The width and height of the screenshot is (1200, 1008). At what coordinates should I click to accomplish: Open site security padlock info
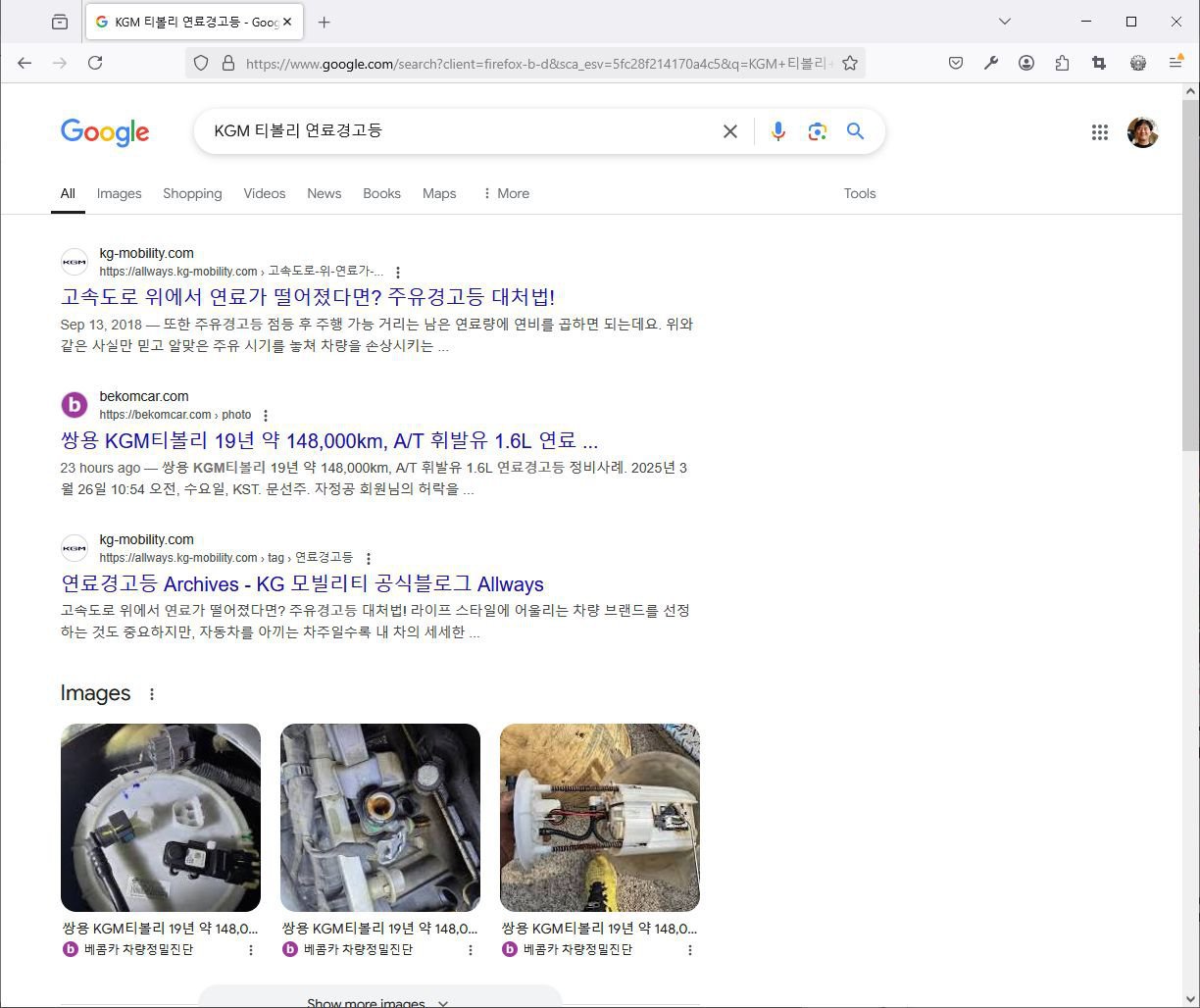tap(228, 63)
